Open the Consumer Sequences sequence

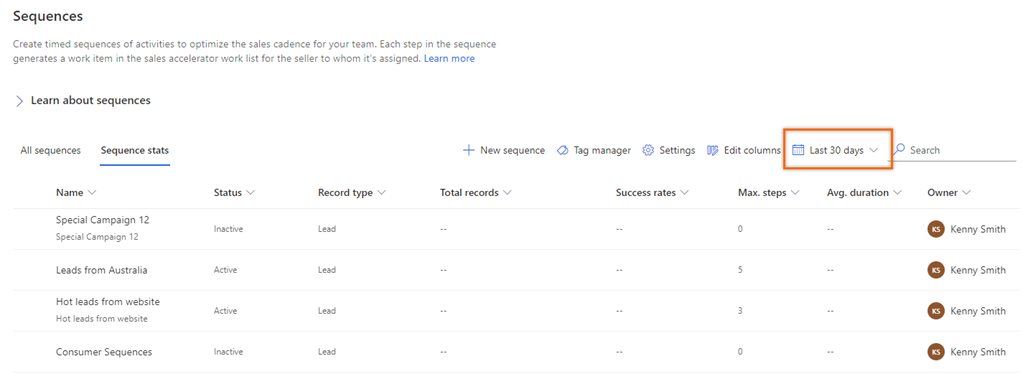pyautogui.click(x=104, y=352)
